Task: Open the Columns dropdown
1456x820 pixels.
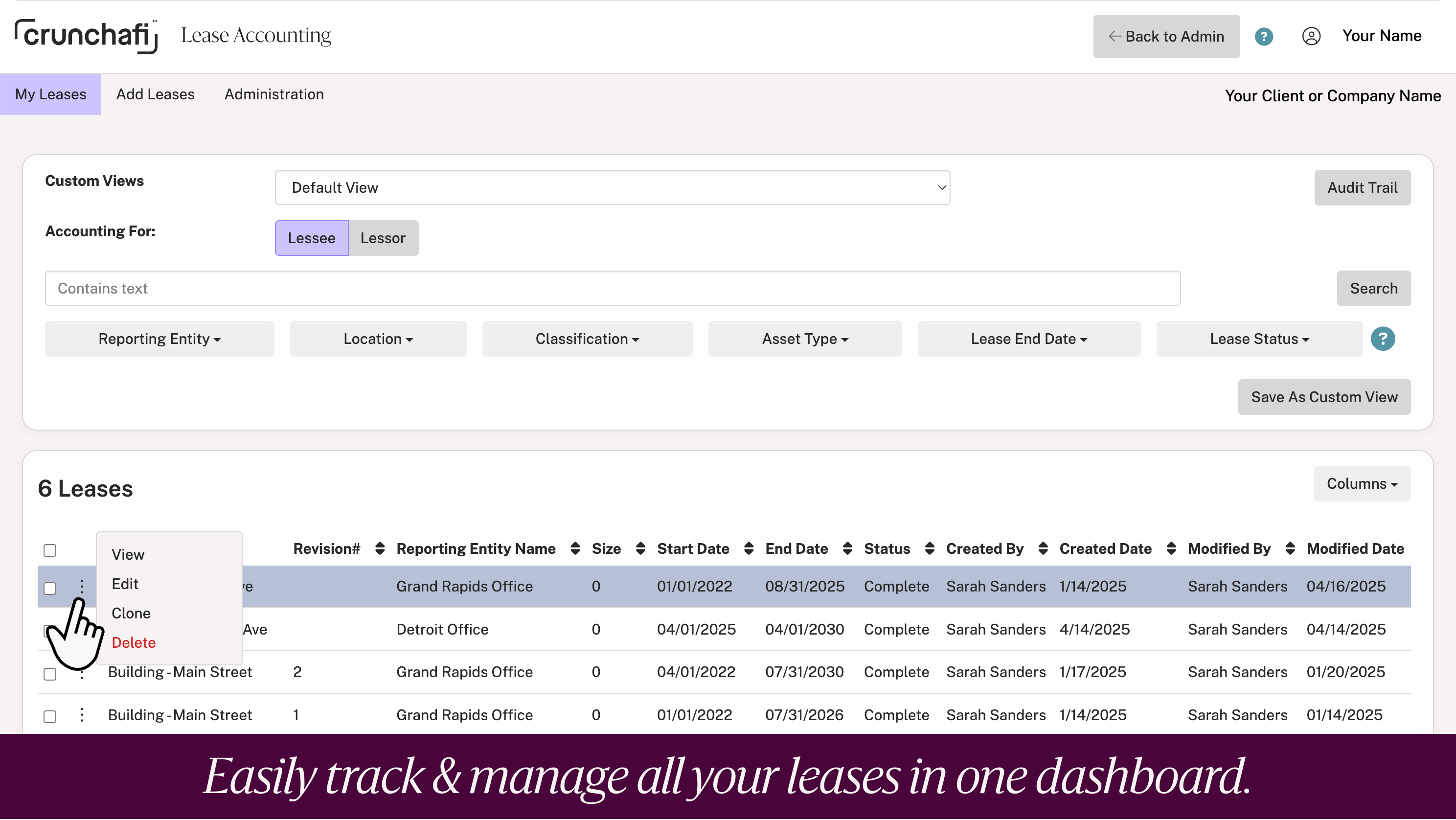Action: coord(1362,484)
